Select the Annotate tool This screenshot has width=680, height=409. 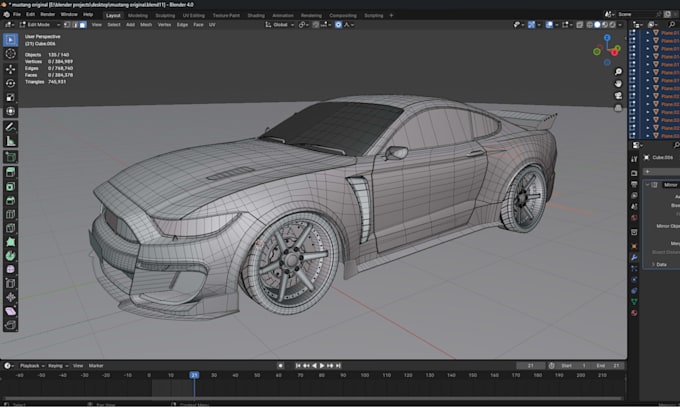click(x=10, y=127)
